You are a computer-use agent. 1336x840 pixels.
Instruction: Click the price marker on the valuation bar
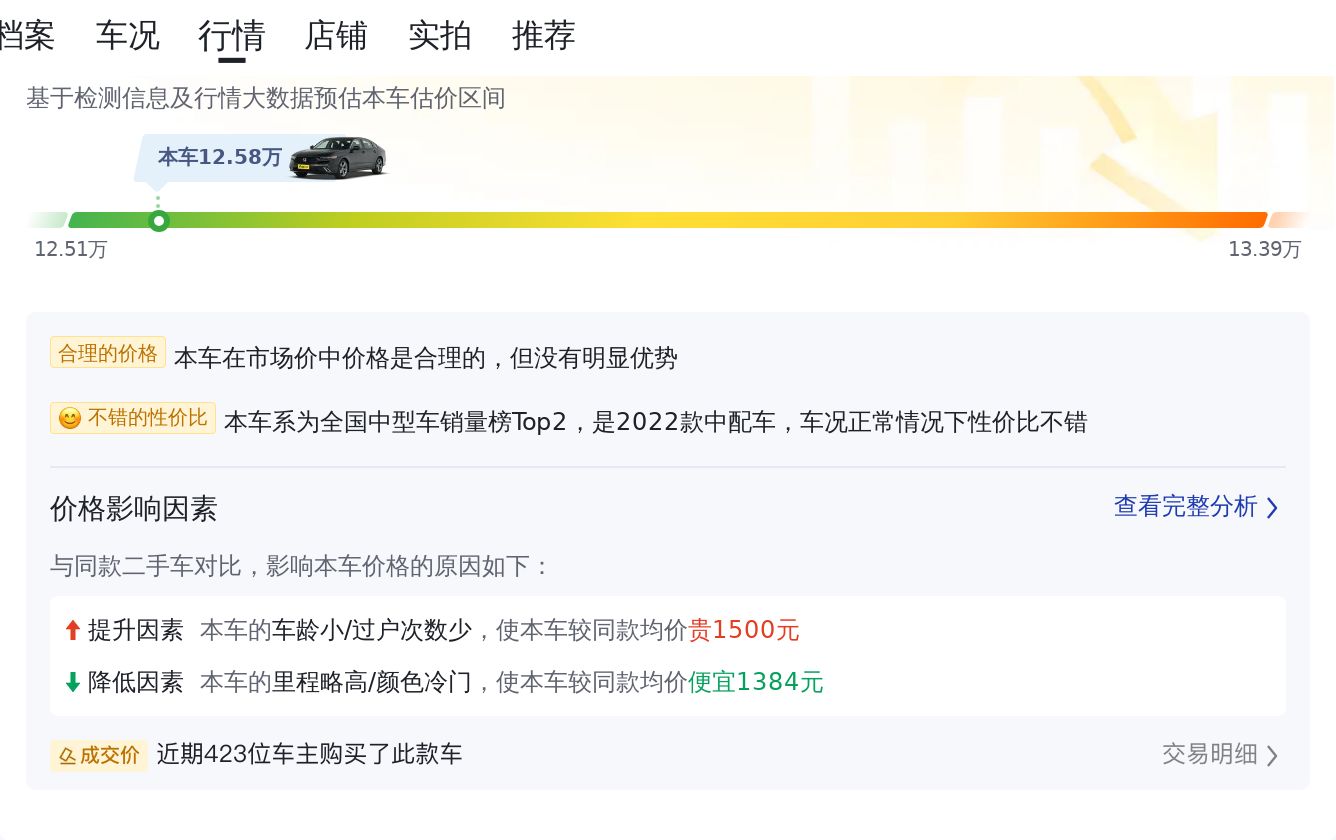click(158, 221)
